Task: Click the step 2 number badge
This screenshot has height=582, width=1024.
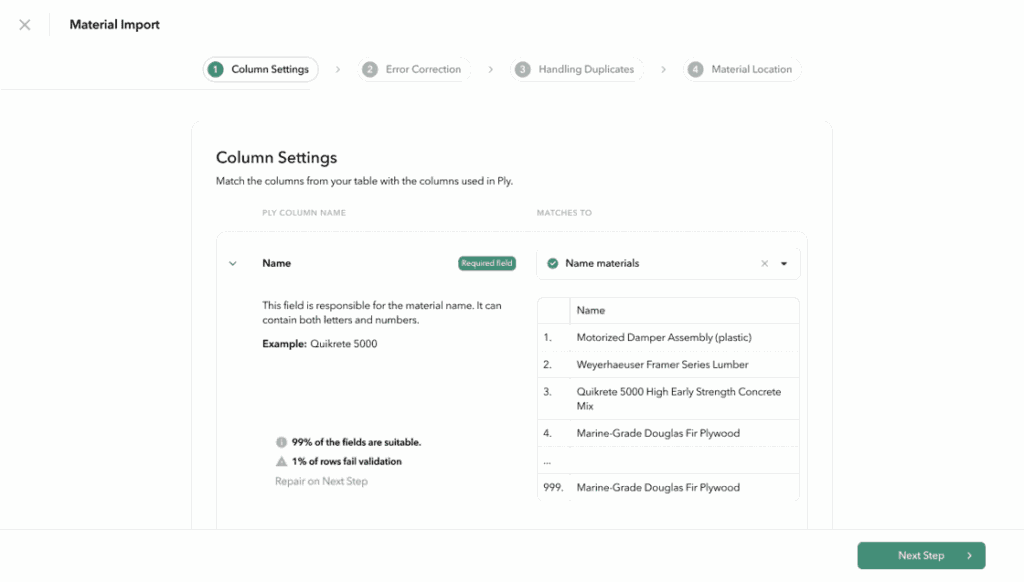Action: (x=370, y=70)
